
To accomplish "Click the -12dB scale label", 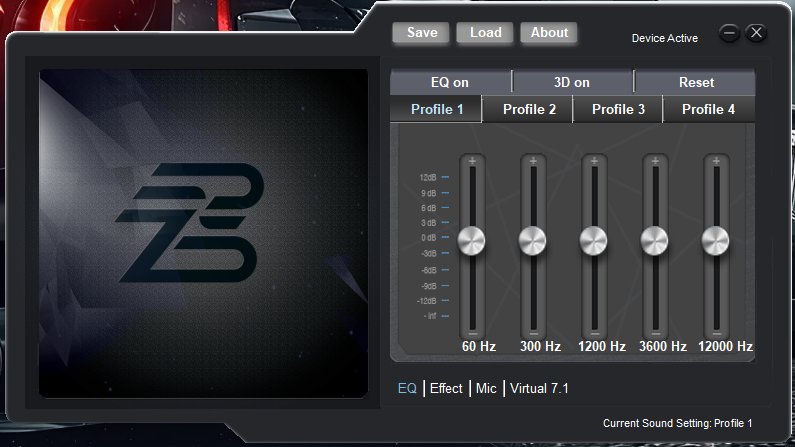I will coord(426,301).
